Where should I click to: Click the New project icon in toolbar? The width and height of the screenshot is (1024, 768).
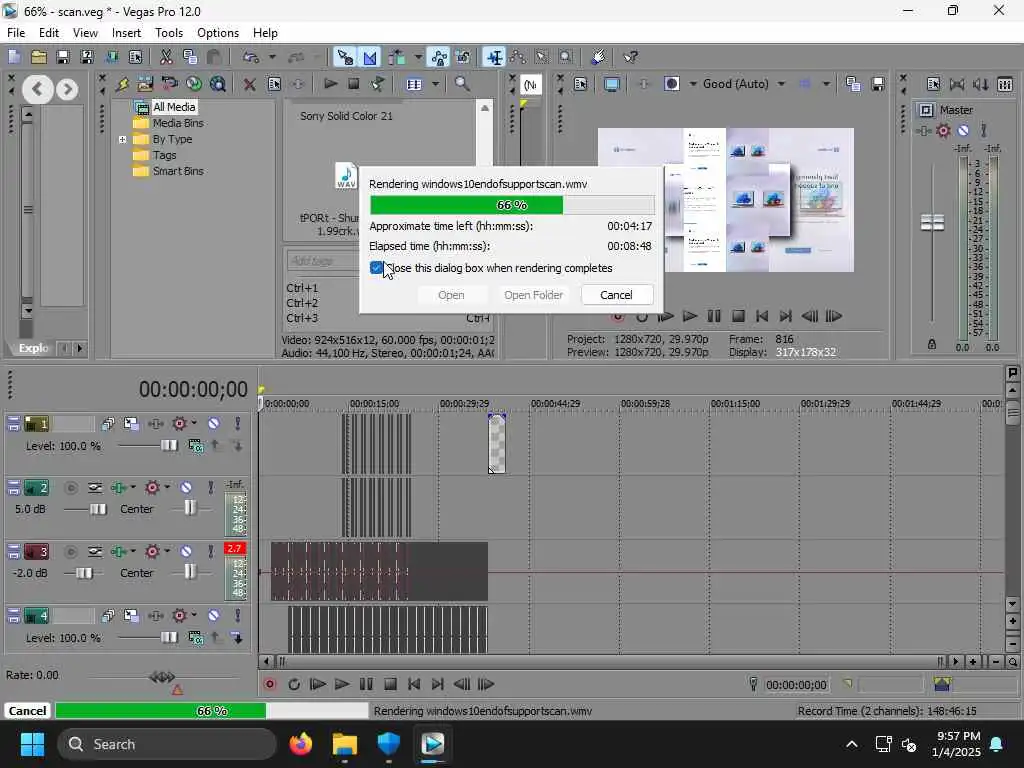(14, 57)
